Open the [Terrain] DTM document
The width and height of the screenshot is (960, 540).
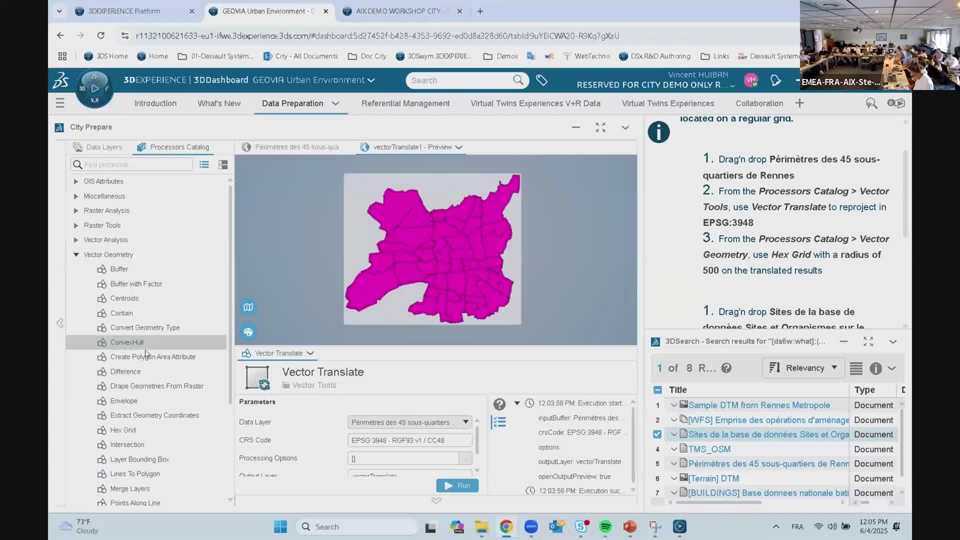tap(713, 479)
